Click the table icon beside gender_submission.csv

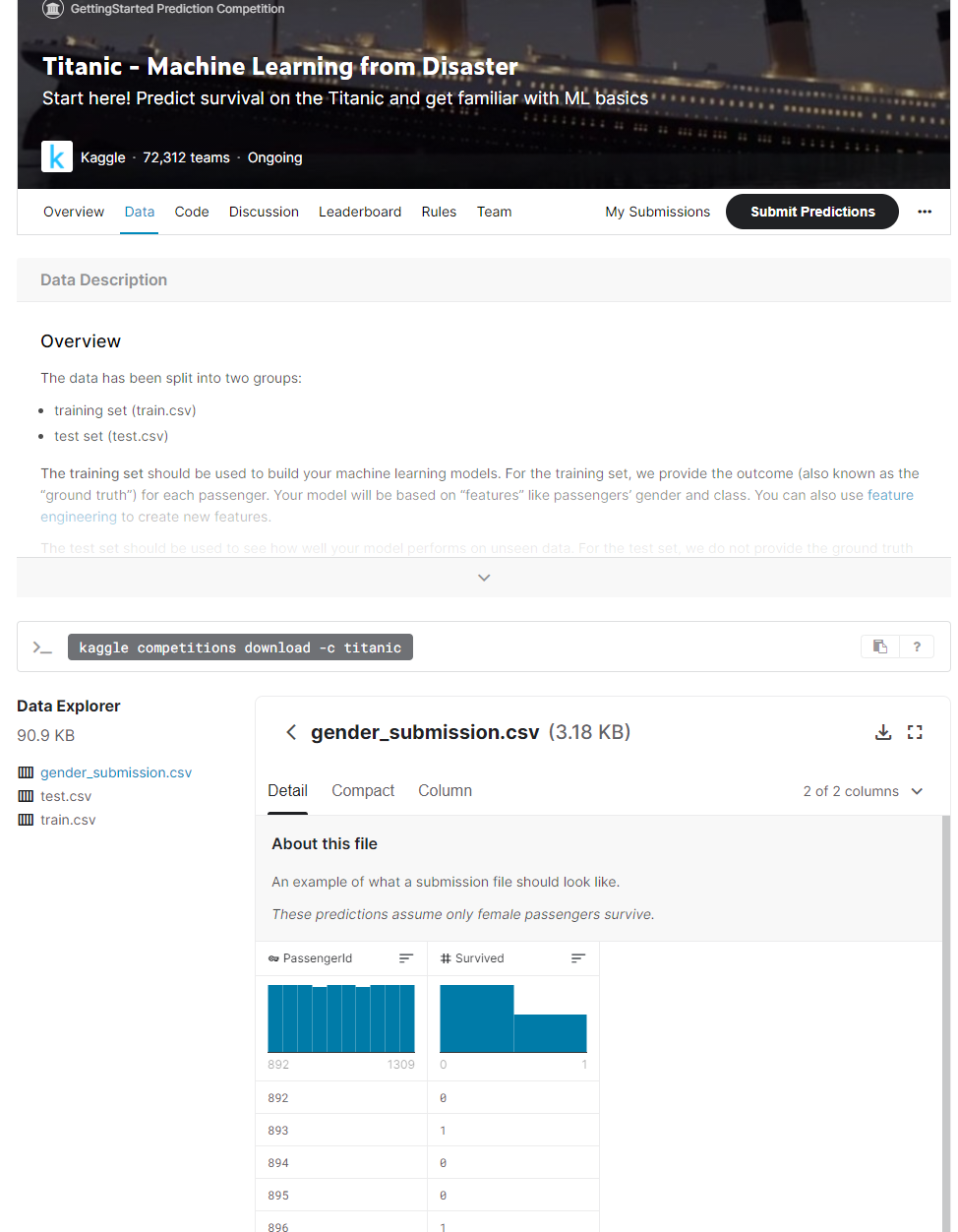point(26,772)
